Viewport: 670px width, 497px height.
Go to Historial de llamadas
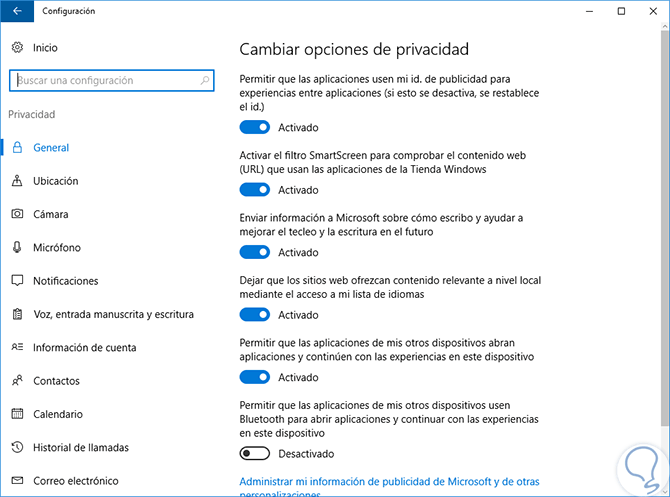click(x=81, y=447)
